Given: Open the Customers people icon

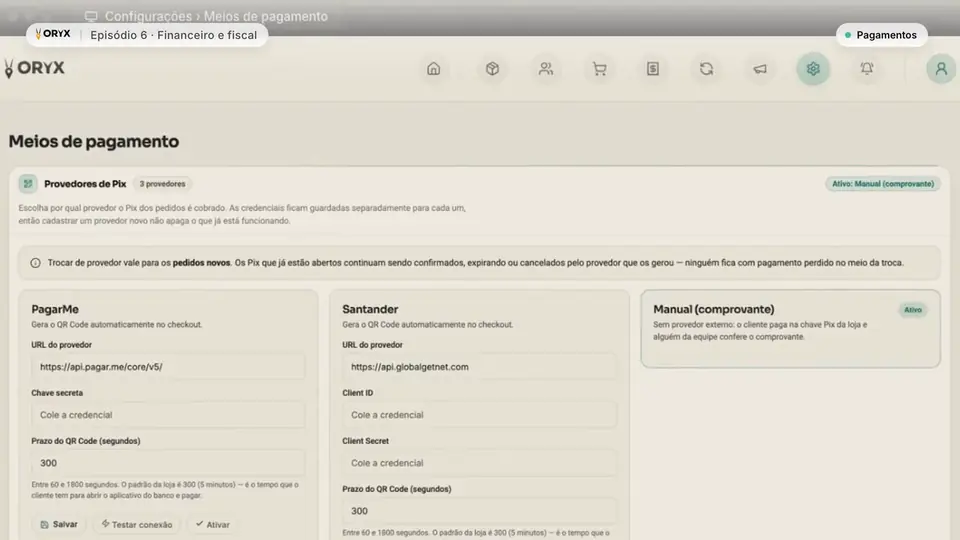Looking at the screenshot, I should [x=546, y=69].
